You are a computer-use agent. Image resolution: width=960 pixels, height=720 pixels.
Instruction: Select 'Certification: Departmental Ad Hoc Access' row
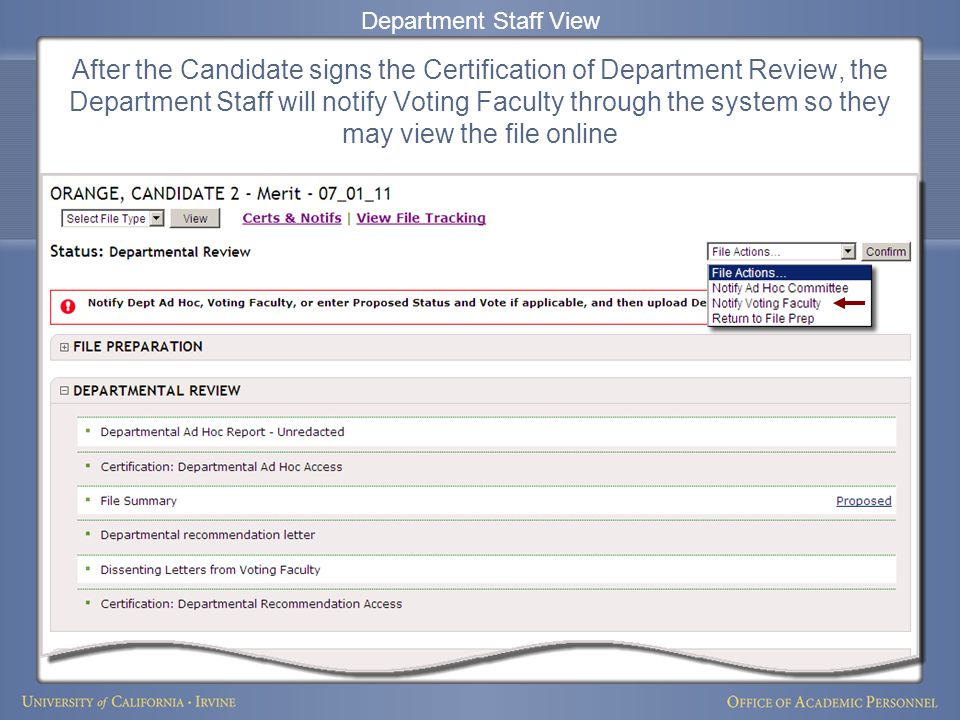(x=486, y=467)
